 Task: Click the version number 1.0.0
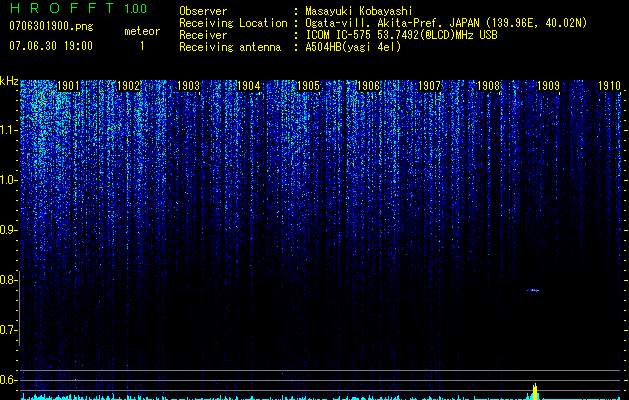click(136, 9)
